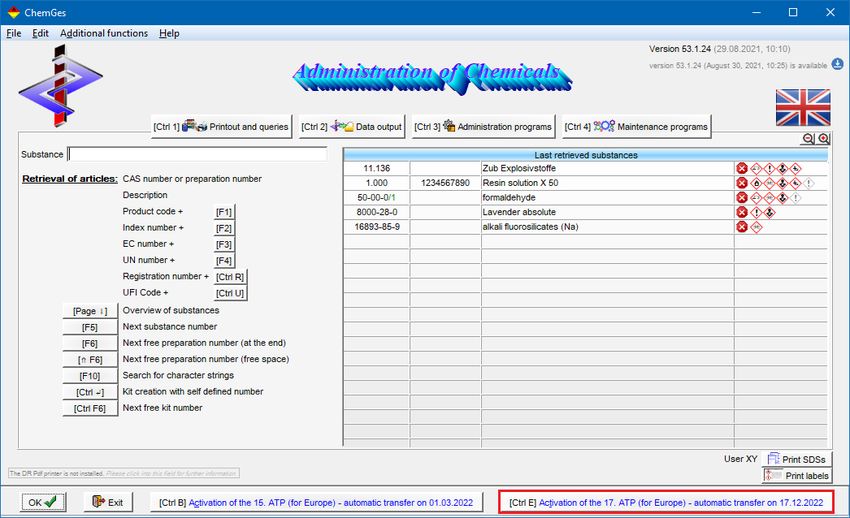Viewport: 850px width, 518px height.
Task: Click Ctrl R Registration number button
Action: (230, 277)
